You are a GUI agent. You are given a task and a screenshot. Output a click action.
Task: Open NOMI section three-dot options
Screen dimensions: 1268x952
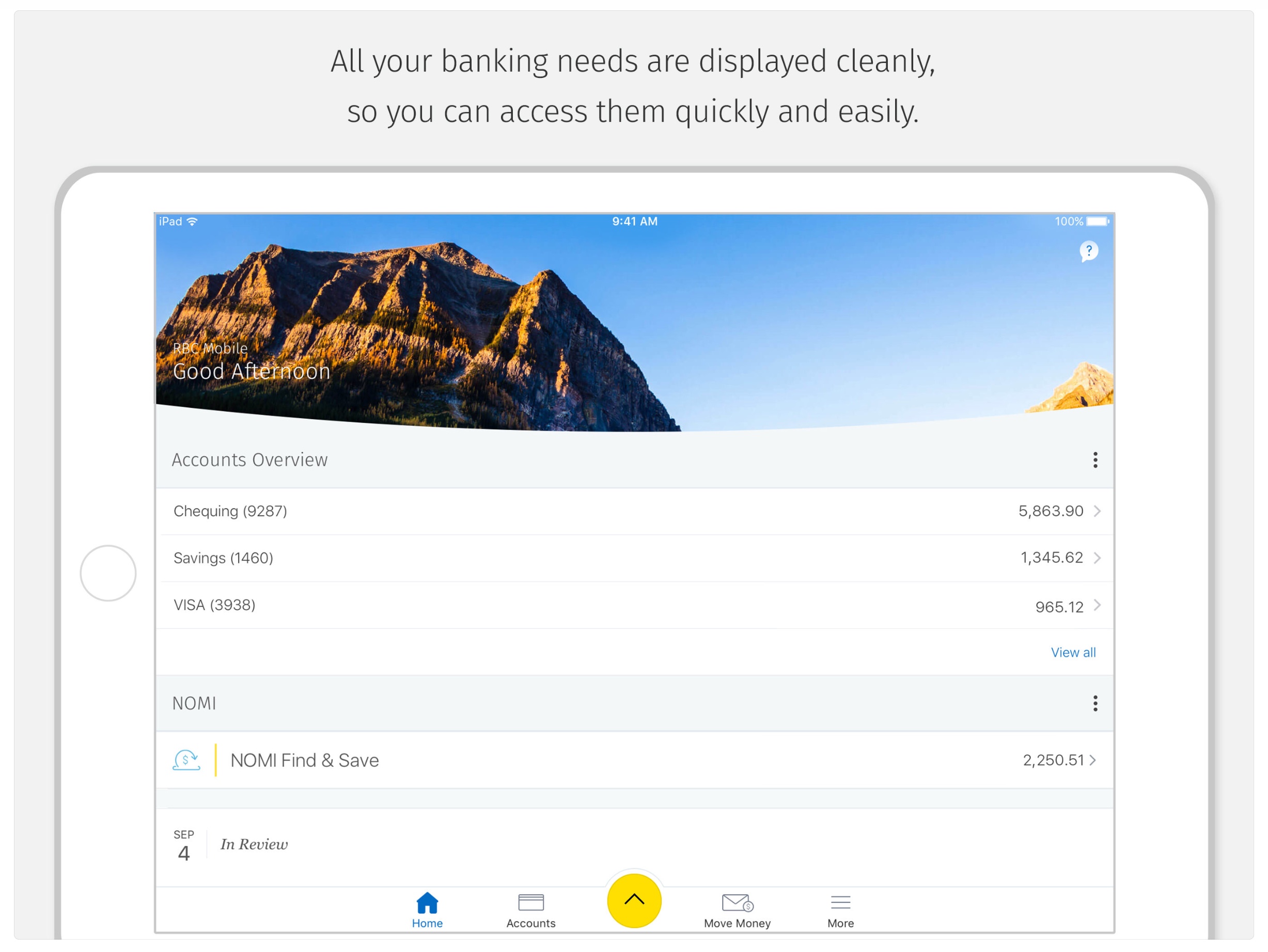pyautogui.click(x=1095, y=703)
